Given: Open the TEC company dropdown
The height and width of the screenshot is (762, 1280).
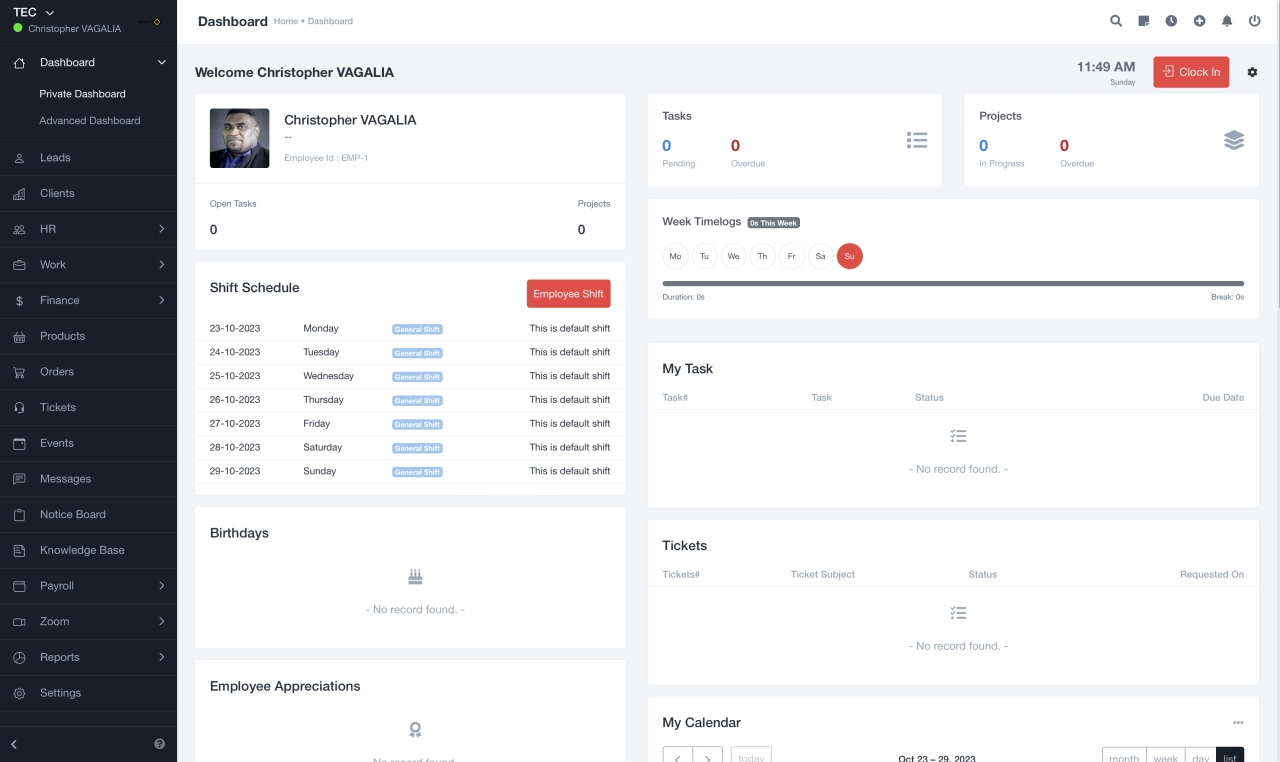Looking at the screenshot, I should coord(34,12).
